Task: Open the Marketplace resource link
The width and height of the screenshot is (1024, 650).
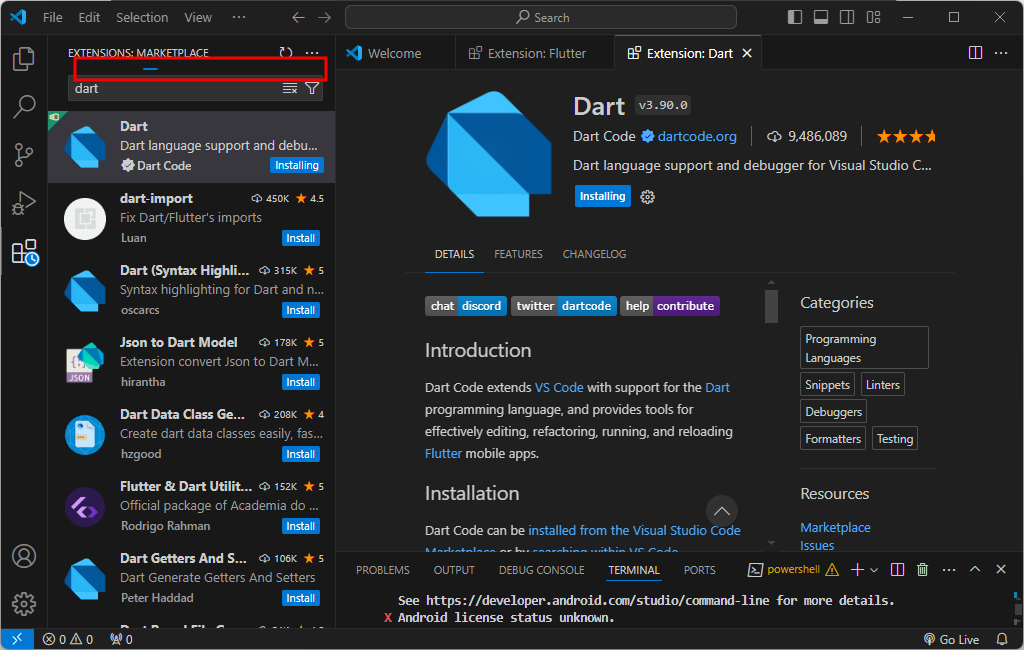Action: tap(835, 527)
